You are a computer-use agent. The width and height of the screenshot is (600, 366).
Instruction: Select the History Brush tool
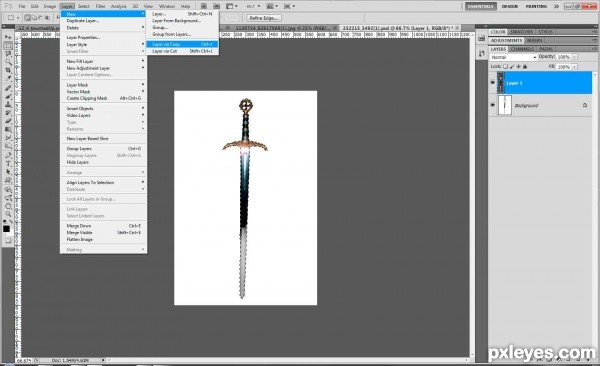8,113
